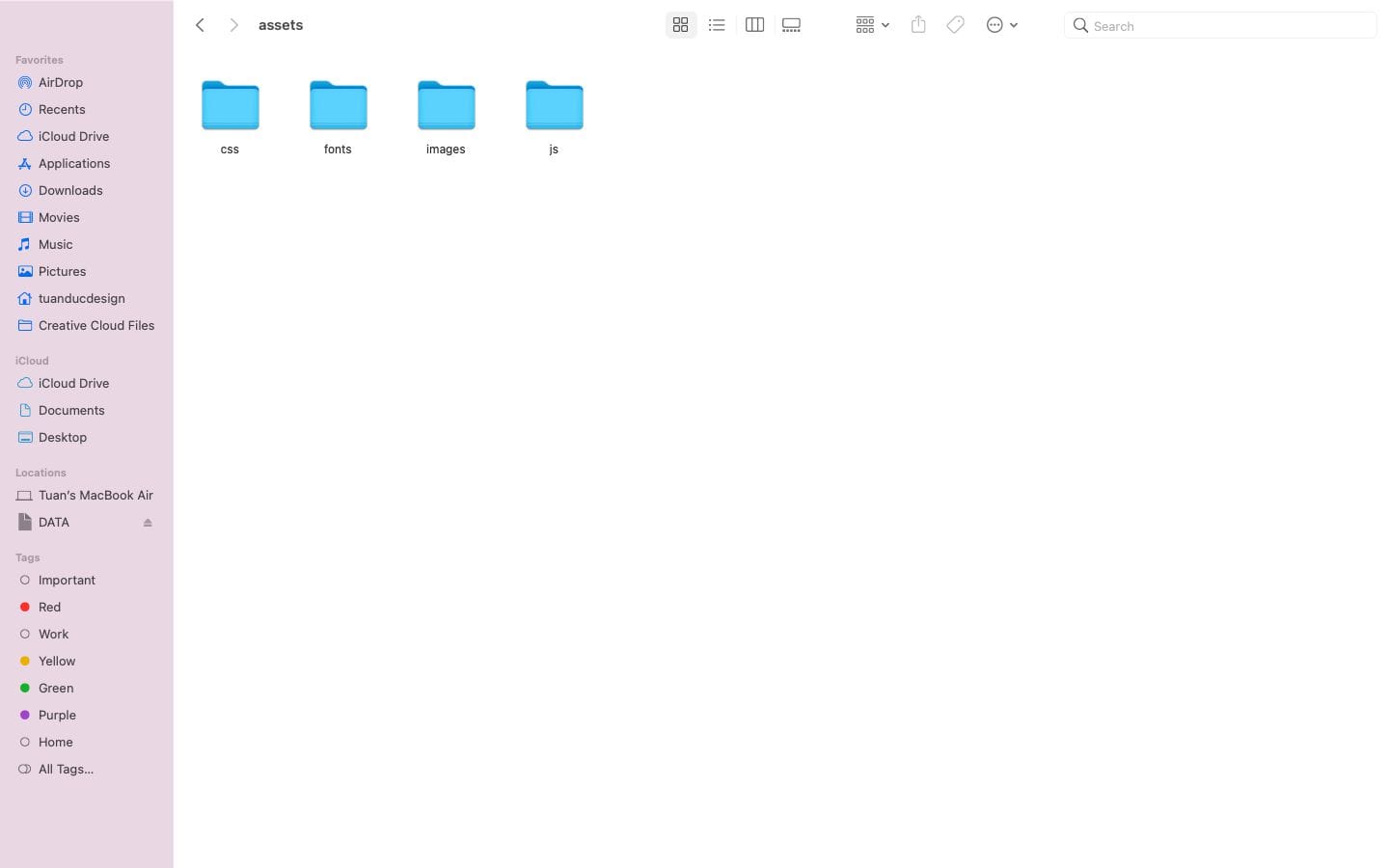Click the Edit Tags icon
This screenshot has width=1389, height=868.
[955, 25]
